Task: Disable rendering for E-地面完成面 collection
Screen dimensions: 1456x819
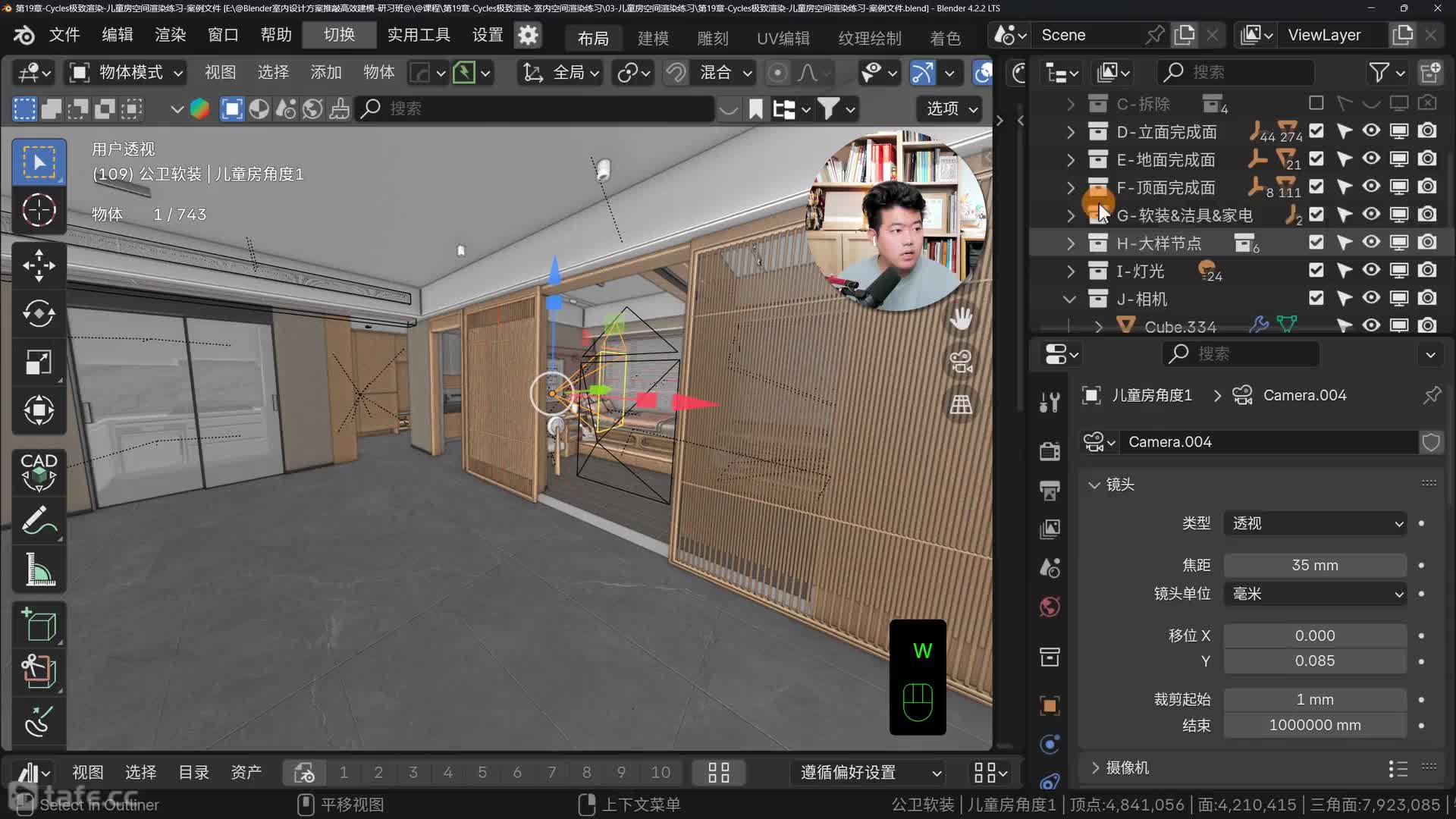Action: coord(1427,158)
